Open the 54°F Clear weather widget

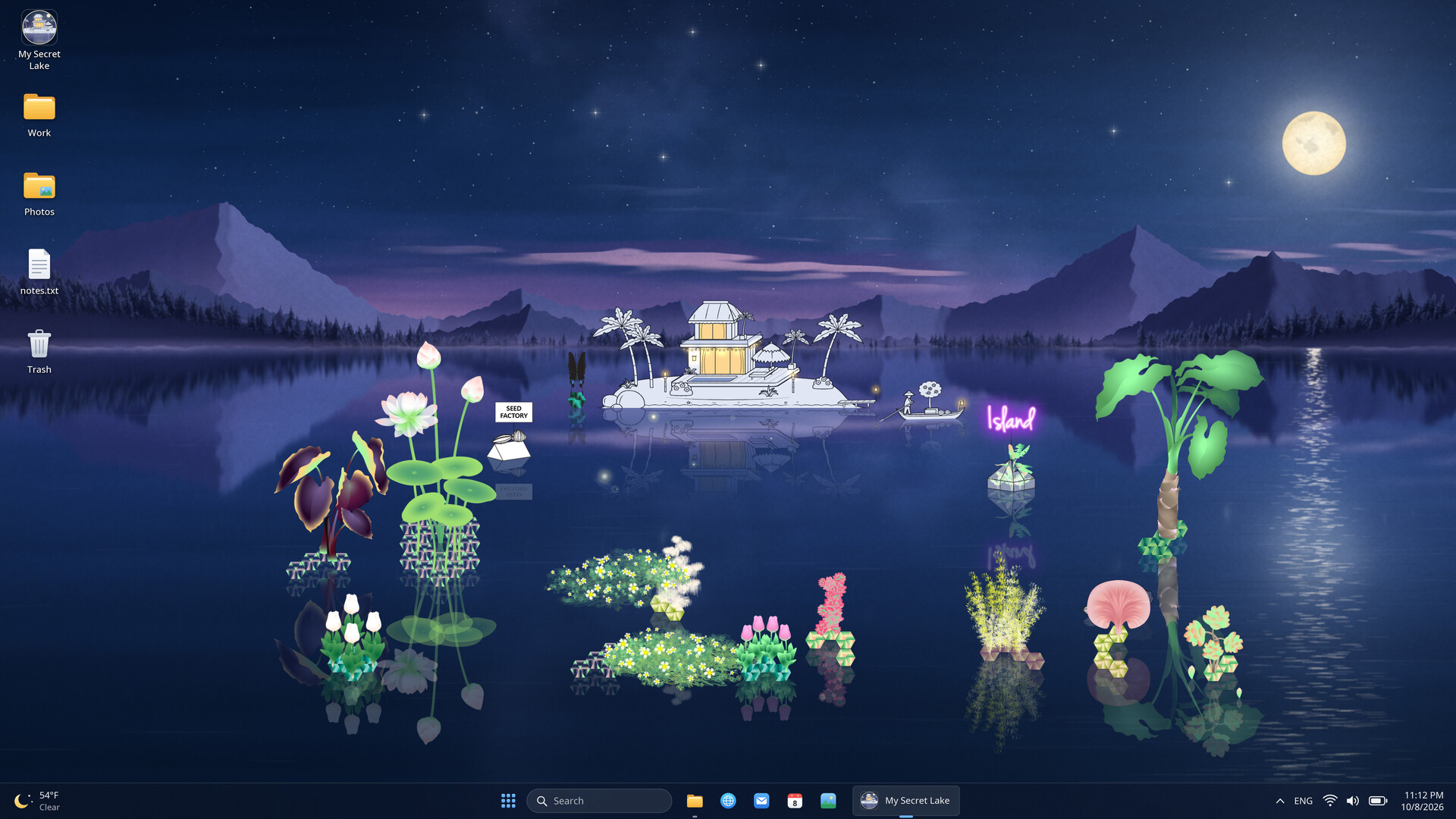pyautogui.click(x=36, y=801)
